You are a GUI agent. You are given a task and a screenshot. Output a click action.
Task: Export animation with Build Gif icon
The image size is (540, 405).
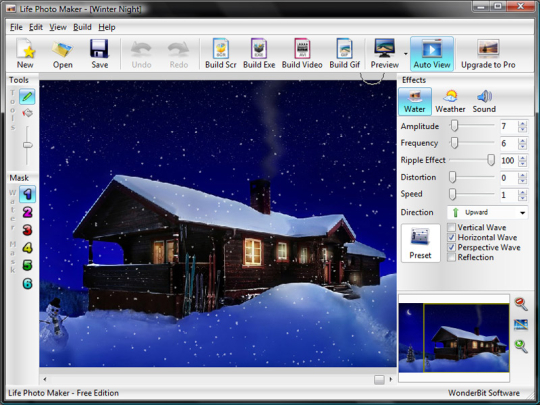[344, 54]
